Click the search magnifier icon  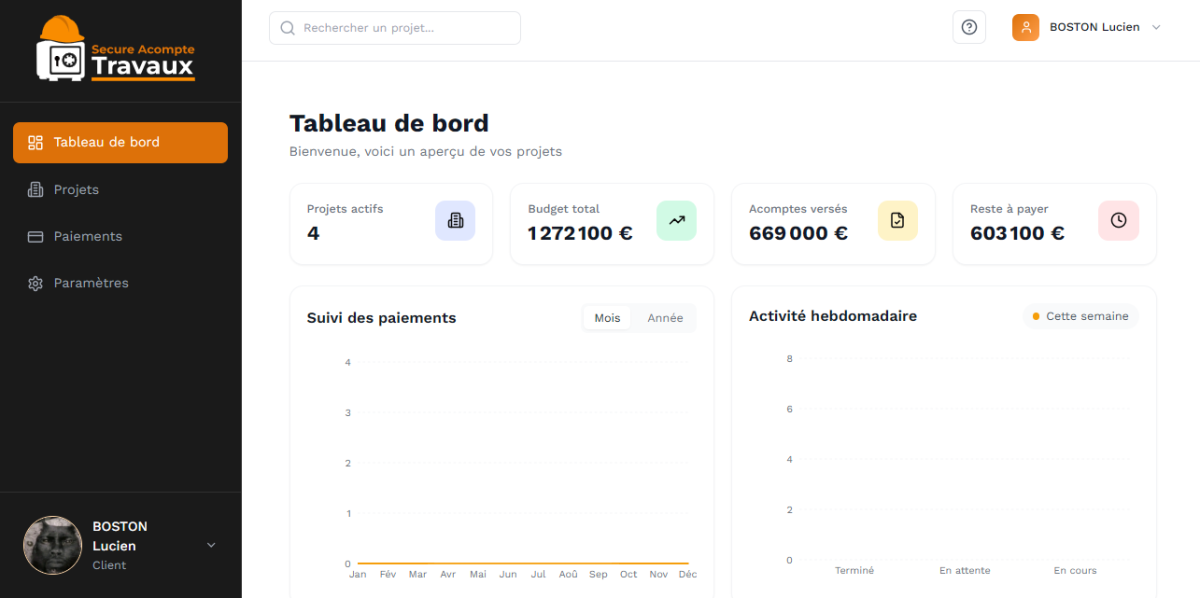coord(288,28)
